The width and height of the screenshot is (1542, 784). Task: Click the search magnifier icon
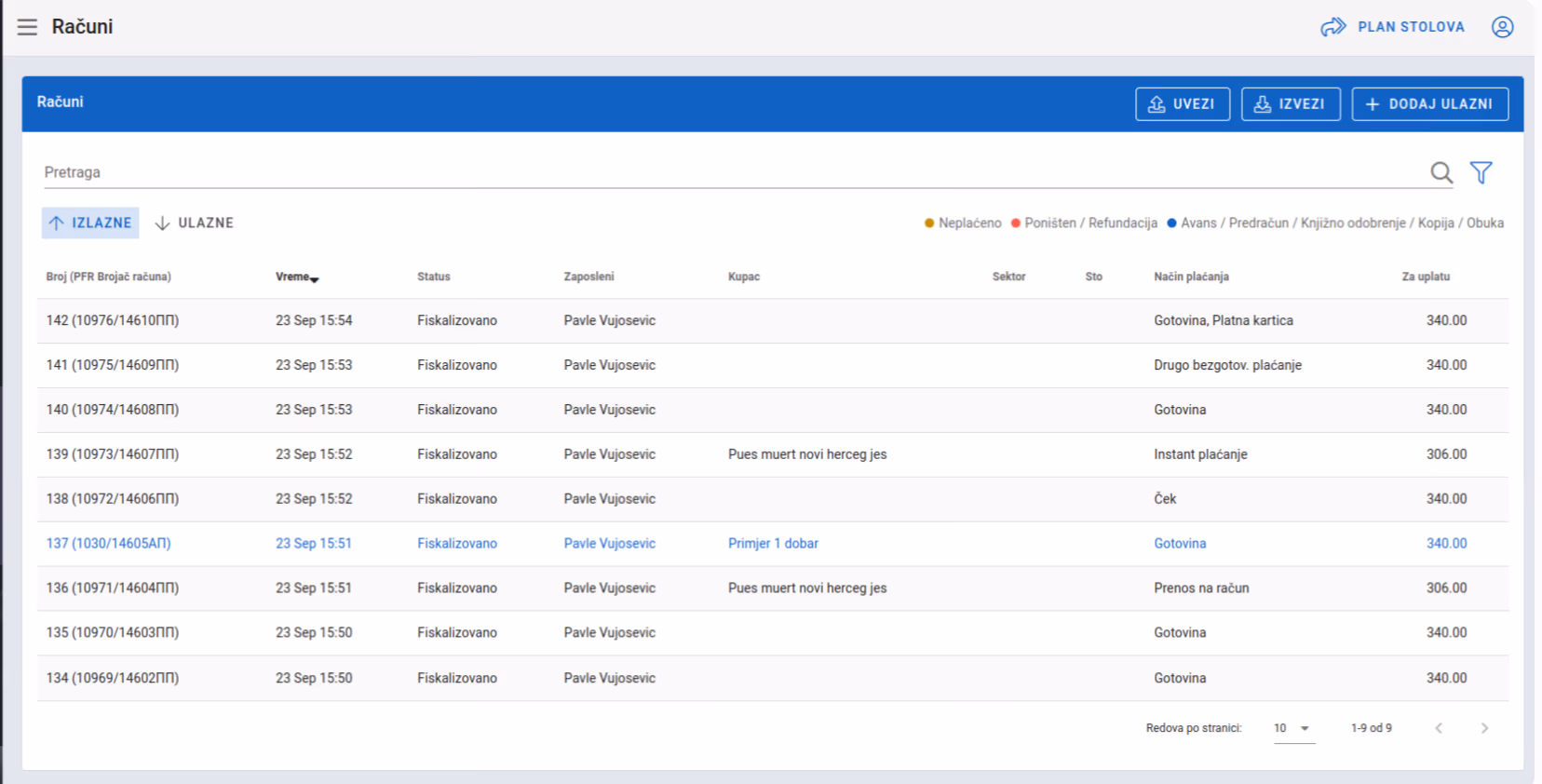(1441, 172)
